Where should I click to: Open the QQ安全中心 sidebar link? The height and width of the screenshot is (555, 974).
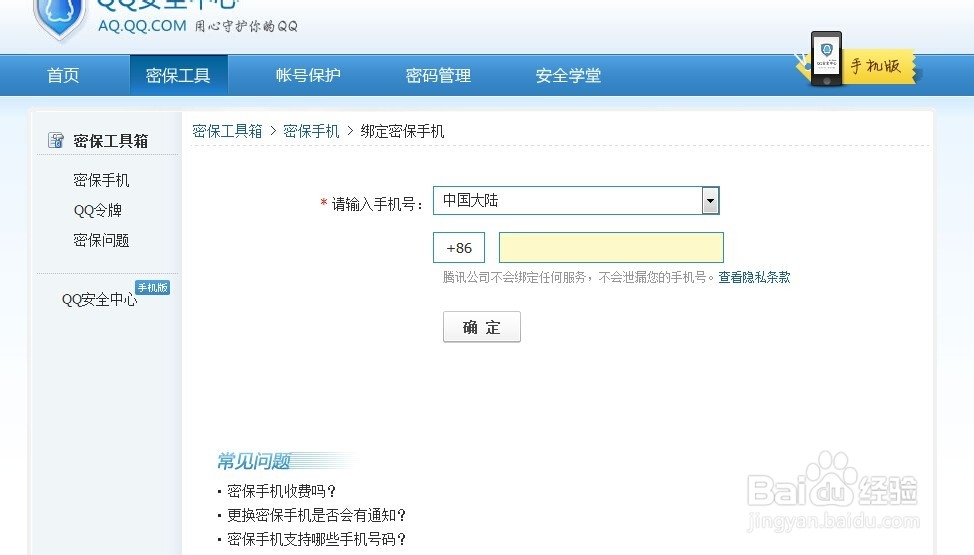(99, 300)
